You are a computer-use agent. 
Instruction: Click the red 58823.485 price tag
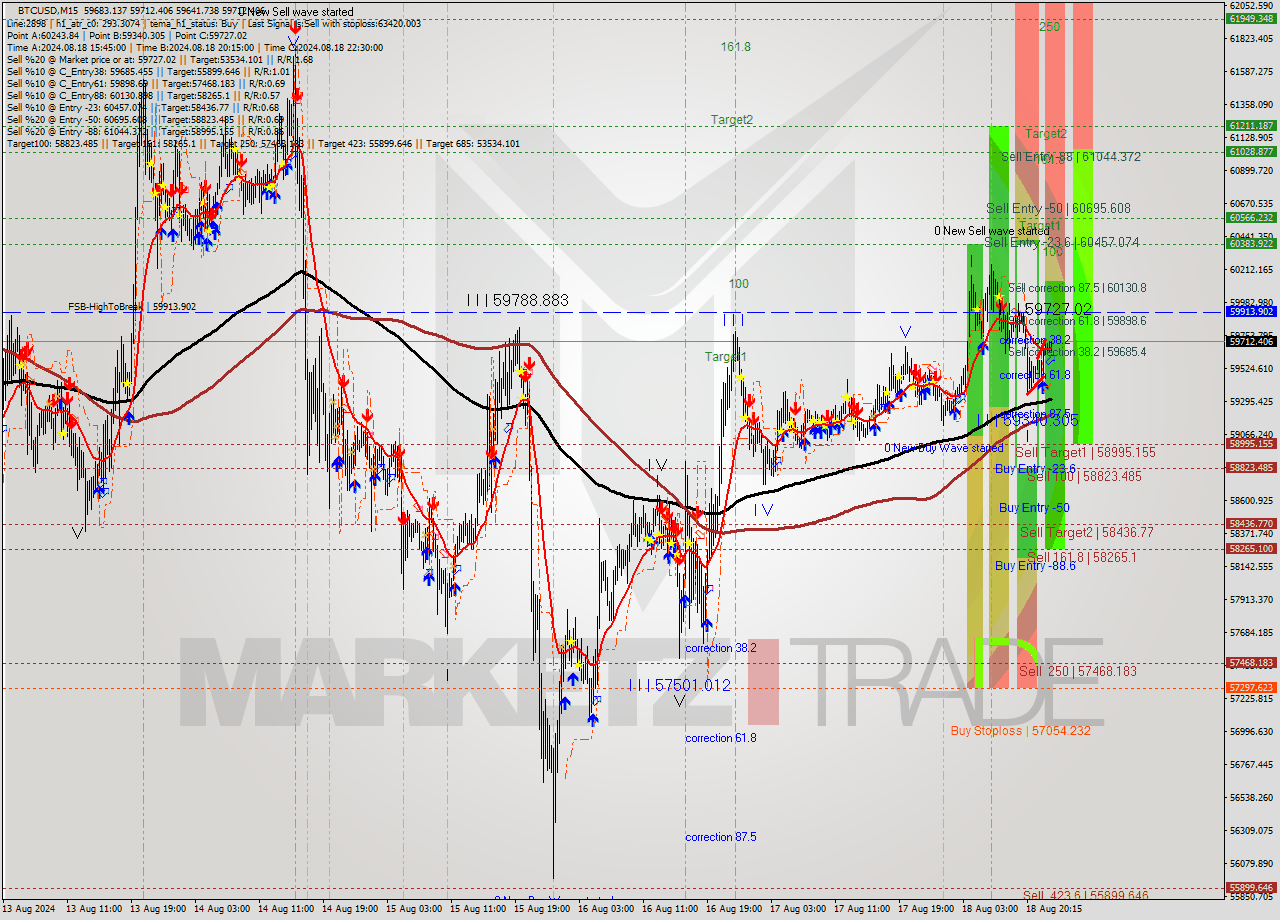[1251, 468]
